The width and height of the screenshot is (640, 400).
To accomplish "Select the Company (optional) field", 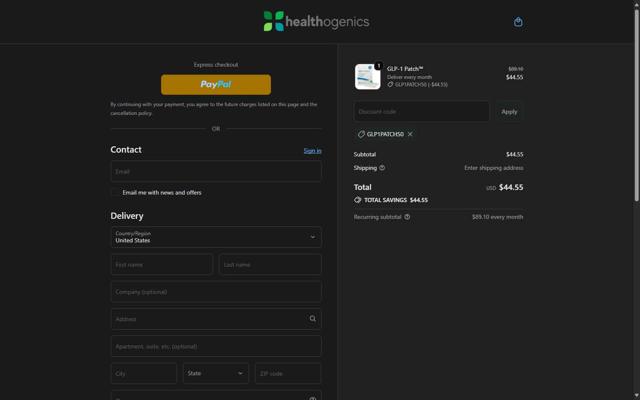I will [x=216, y=292].
